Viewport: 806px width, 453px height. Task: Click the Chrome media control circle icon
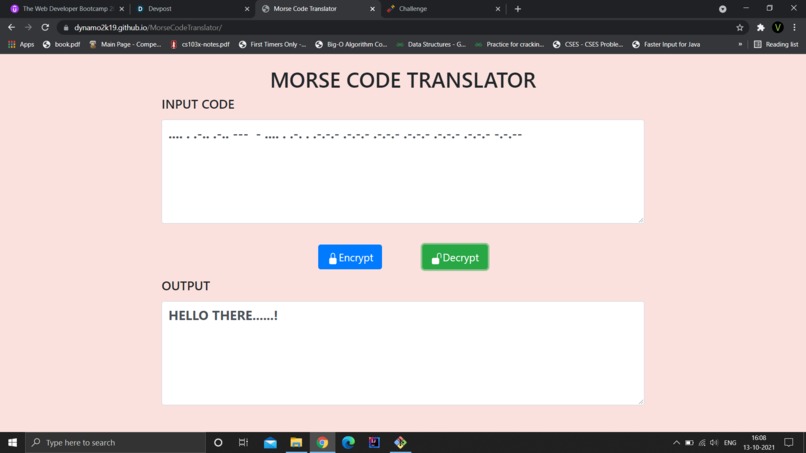point(722,9)
